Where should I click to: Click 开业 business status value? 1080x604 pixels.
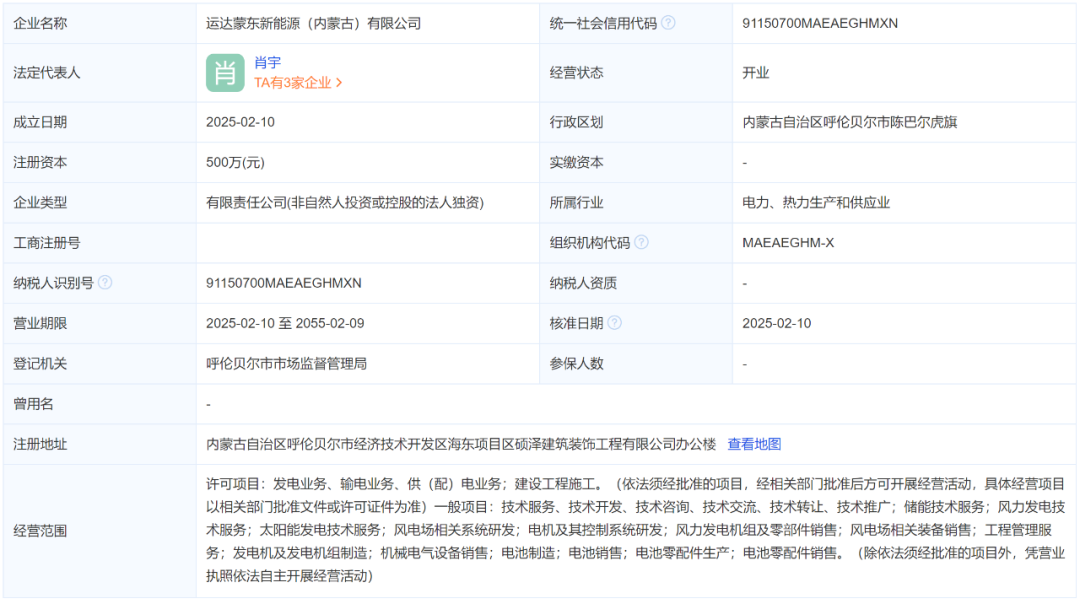756,73
